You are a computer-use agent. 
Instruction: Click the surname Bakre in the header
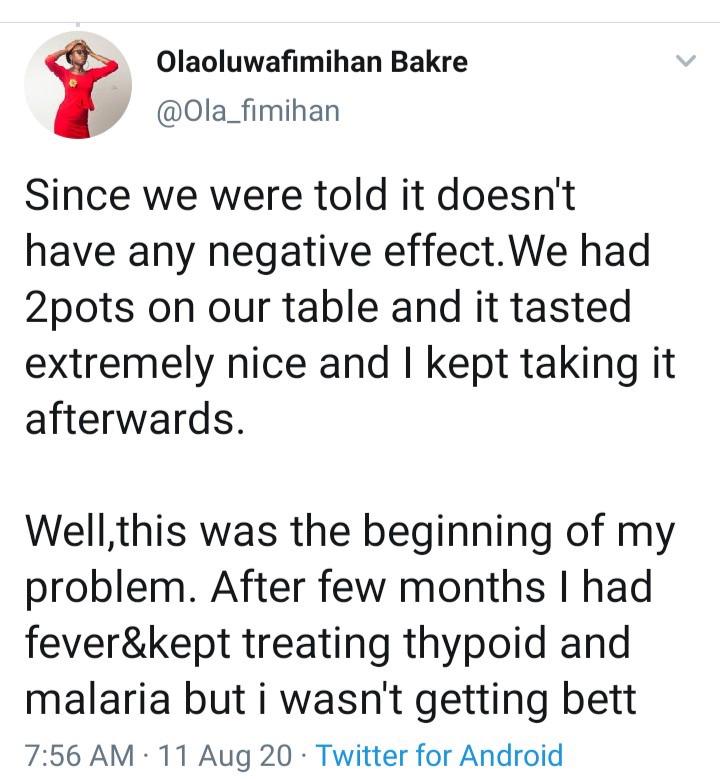429,62
